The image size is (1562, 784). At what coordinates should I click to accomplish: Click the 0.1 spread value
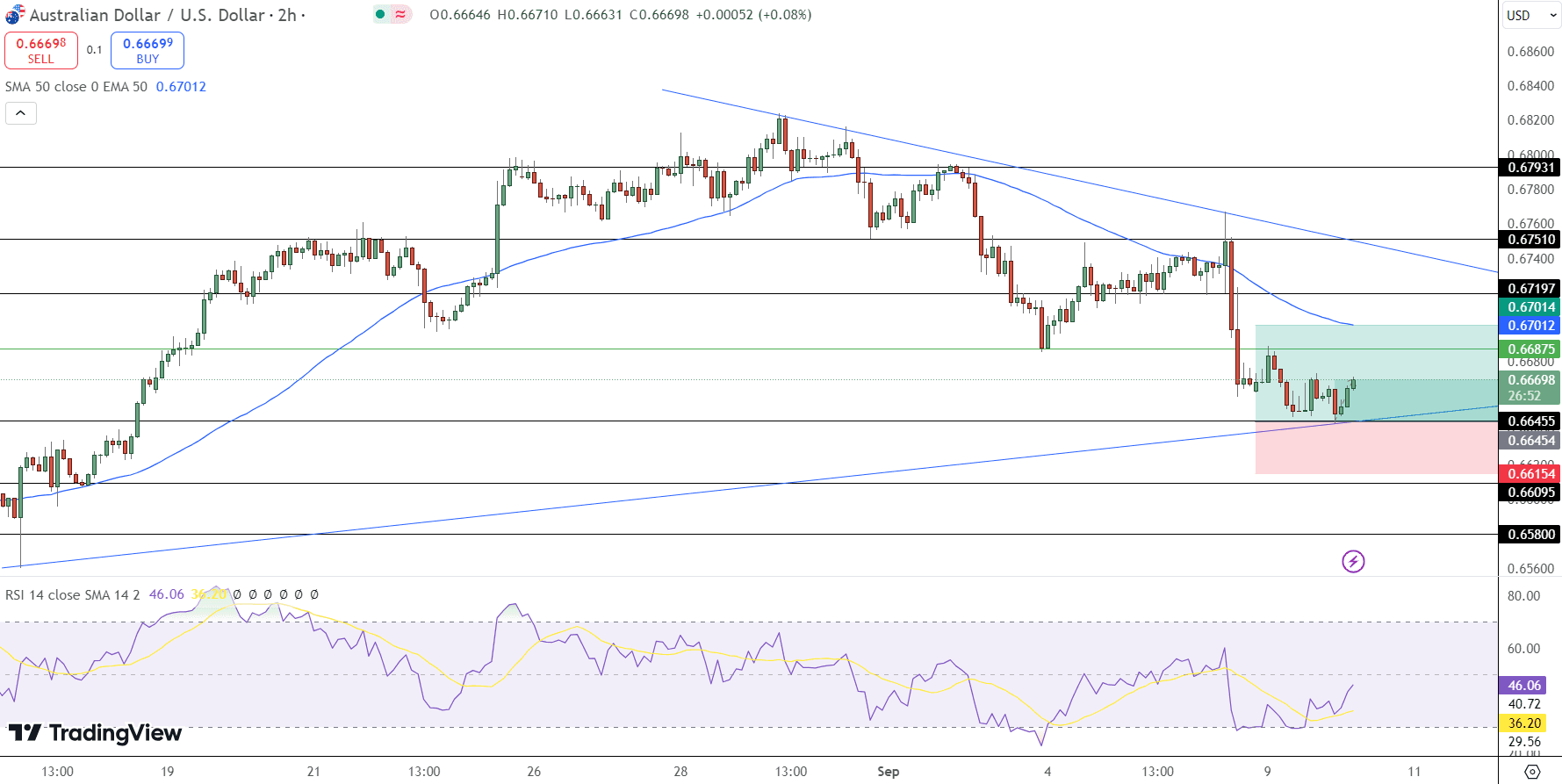94,50
